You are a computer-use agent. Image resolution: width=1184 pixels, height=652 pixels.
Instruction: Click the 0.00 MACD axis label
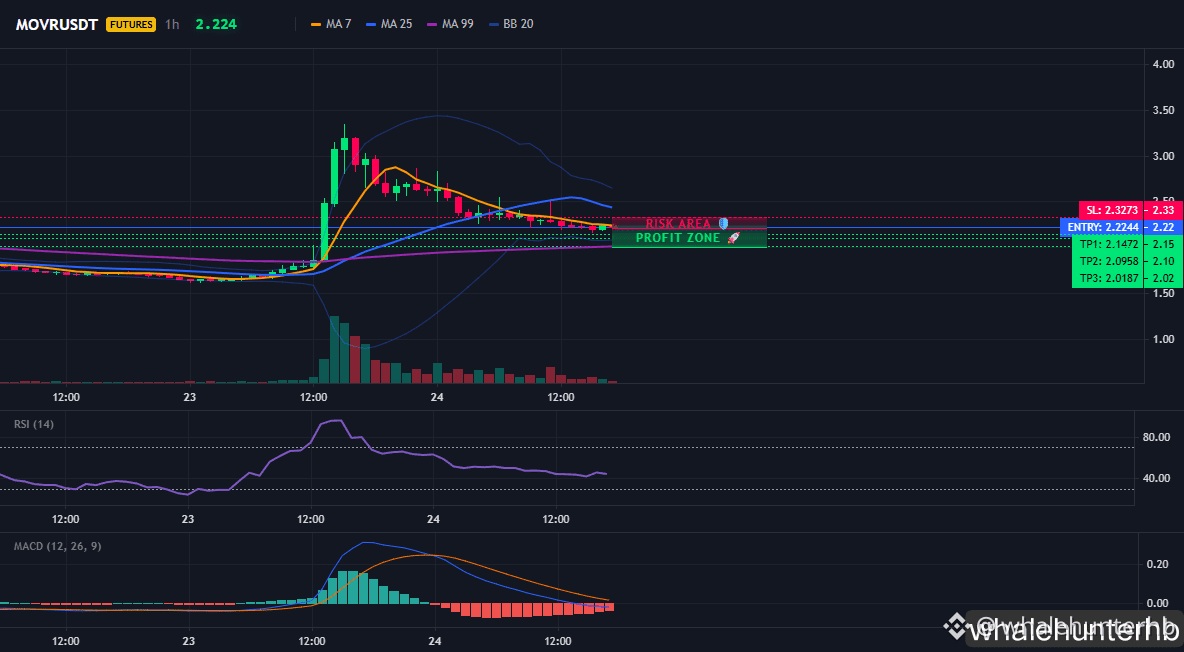[1158, 603]
